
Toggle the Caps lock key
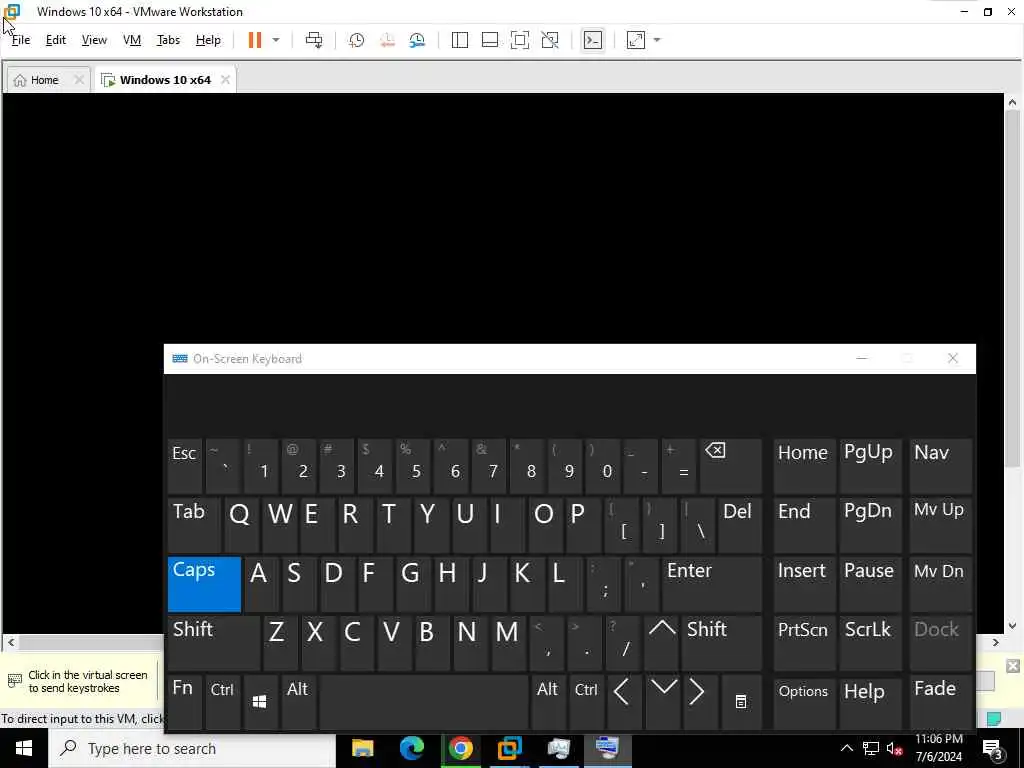pyautogui.click(x=204, y=584)
